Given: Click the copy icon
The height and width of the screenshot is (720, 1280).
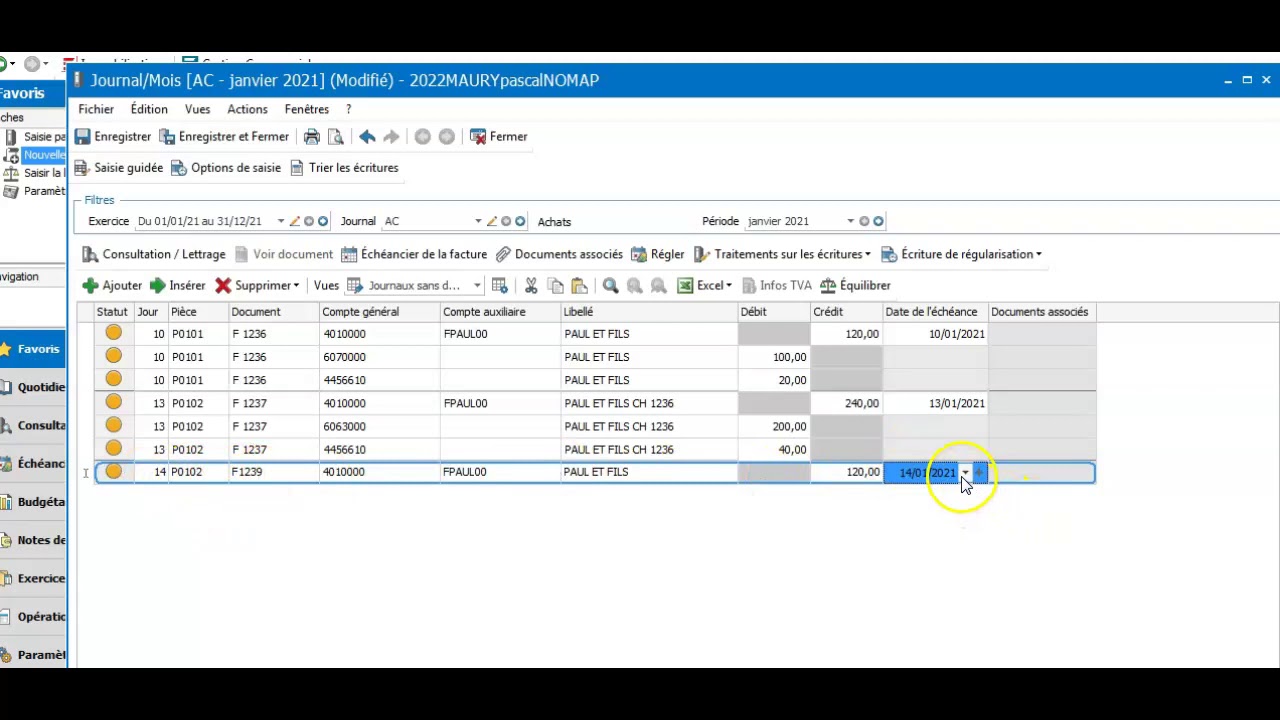Looking at the screenshot, I should click(x=555, y=286).
